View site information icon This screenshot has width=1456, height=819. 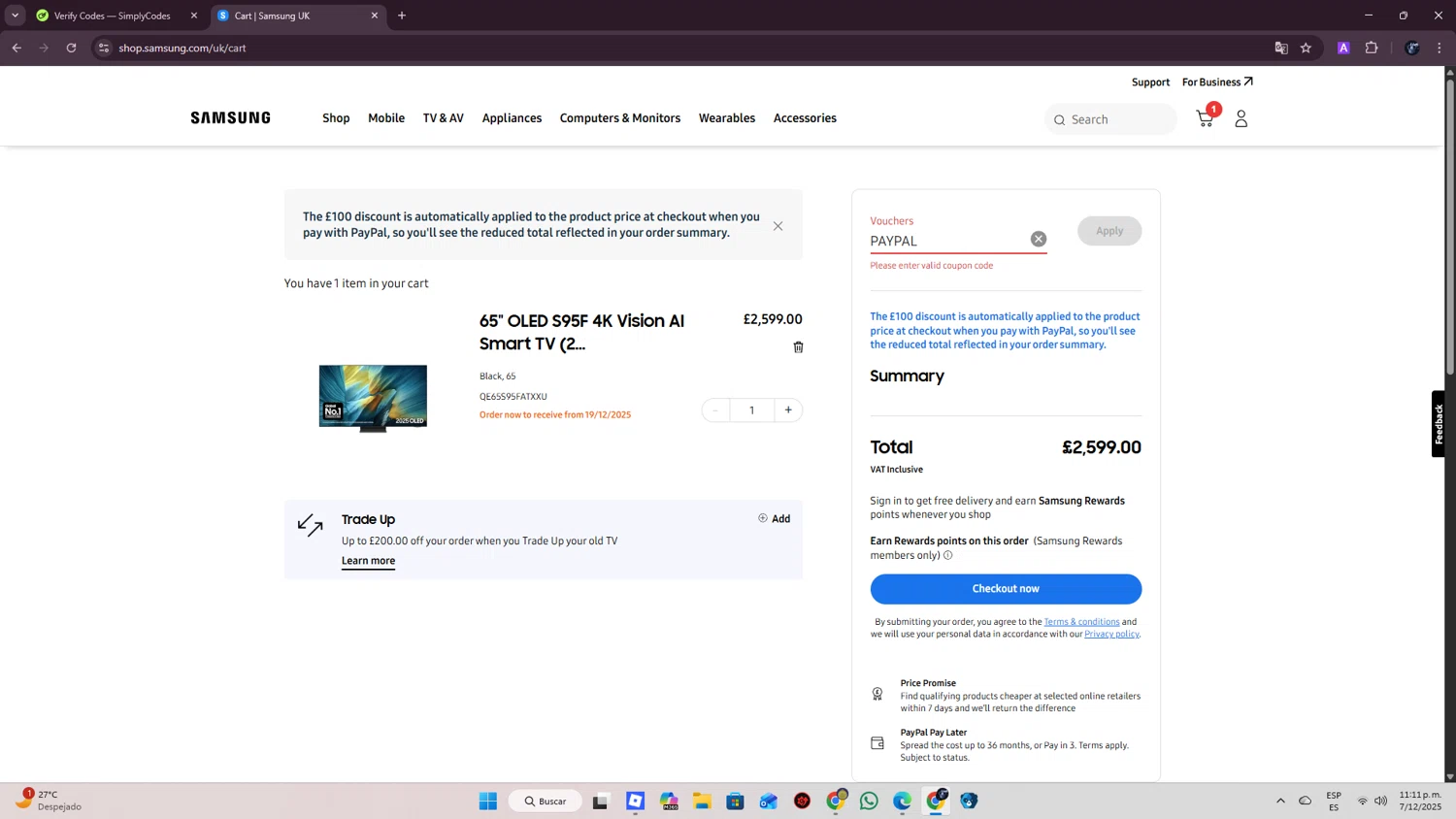[x=104, y=48]
